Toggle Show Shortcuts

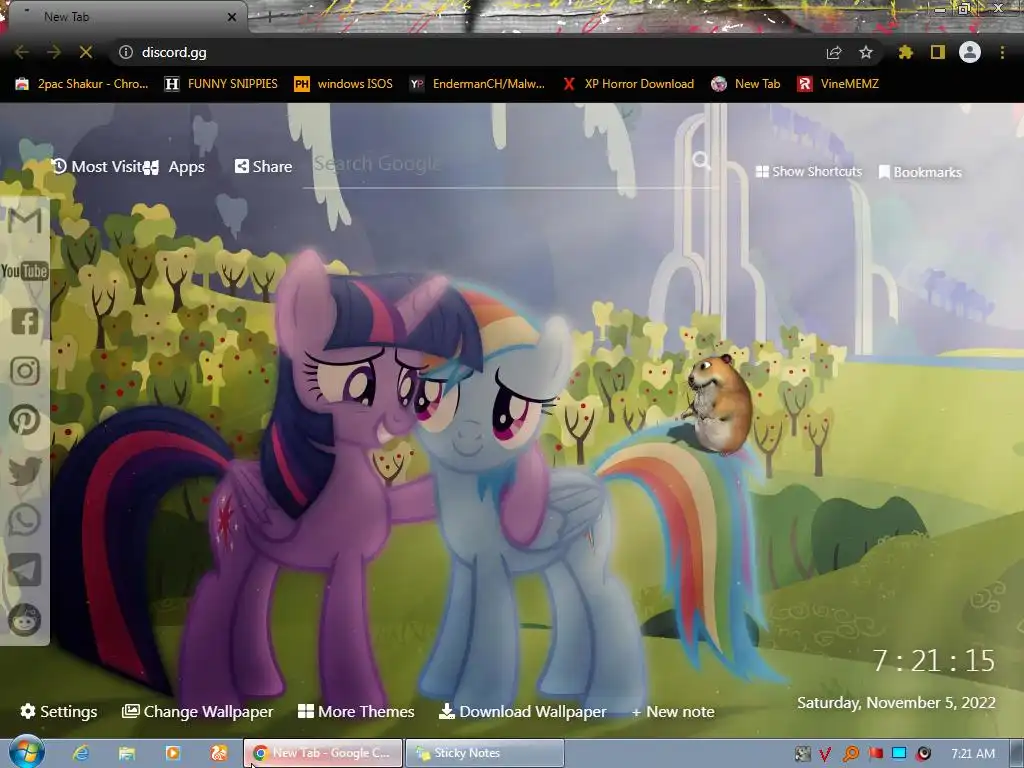[x=808, y=172]
